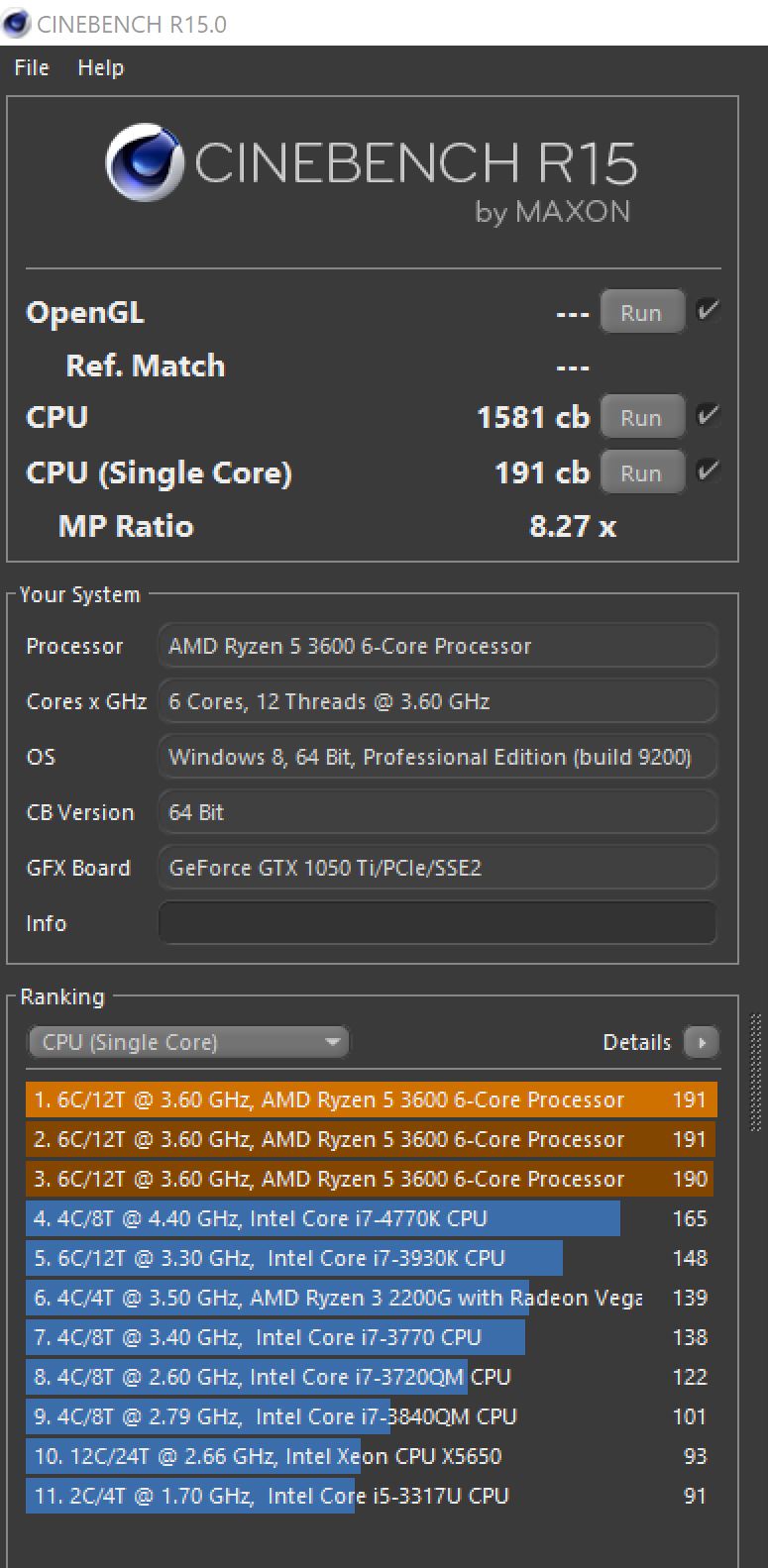This screenshot has width=768, height=1568.
Task: Toggle the CPU test checkbox
Action: [708, 416]
